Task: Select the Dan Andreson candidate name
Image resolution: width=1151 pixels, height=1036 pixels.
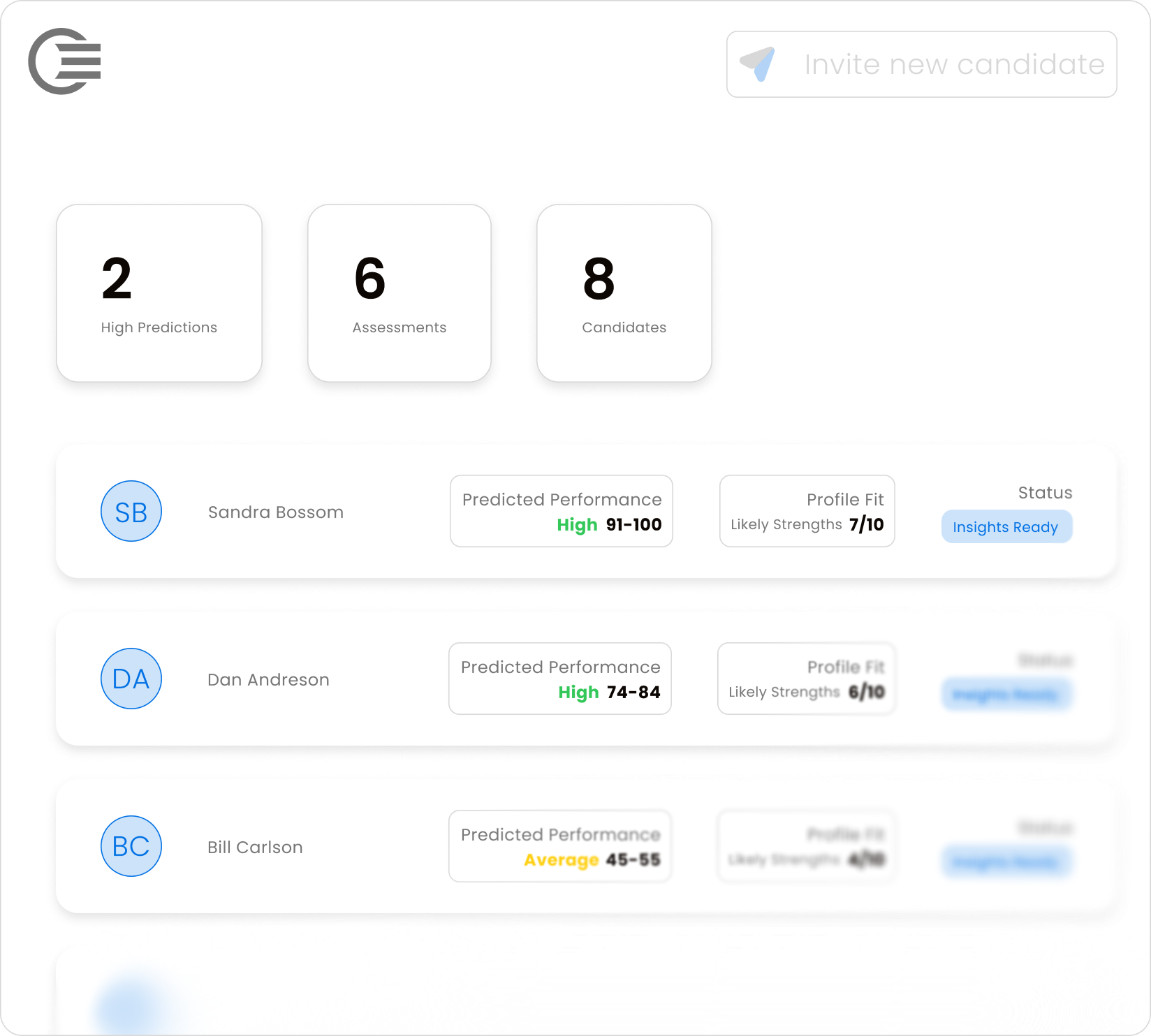Action: tap(268, 680)
